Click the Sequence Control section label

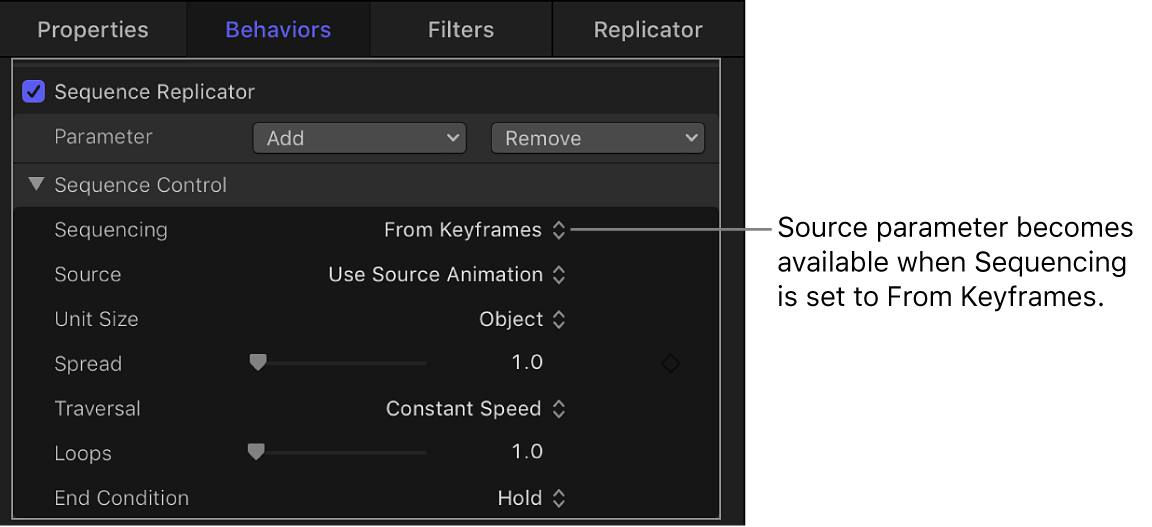point(140,185)
